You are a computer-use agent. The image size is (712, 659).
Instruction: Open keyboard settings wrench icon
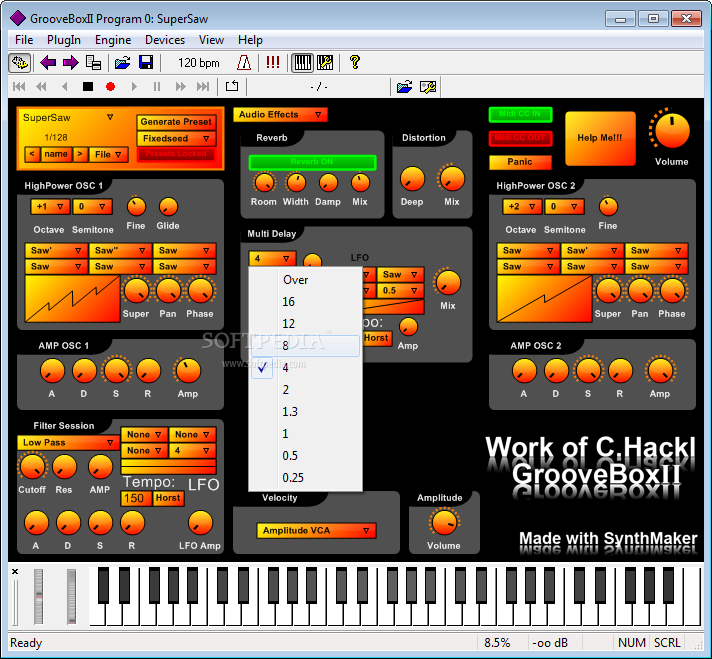coord(325,63)
